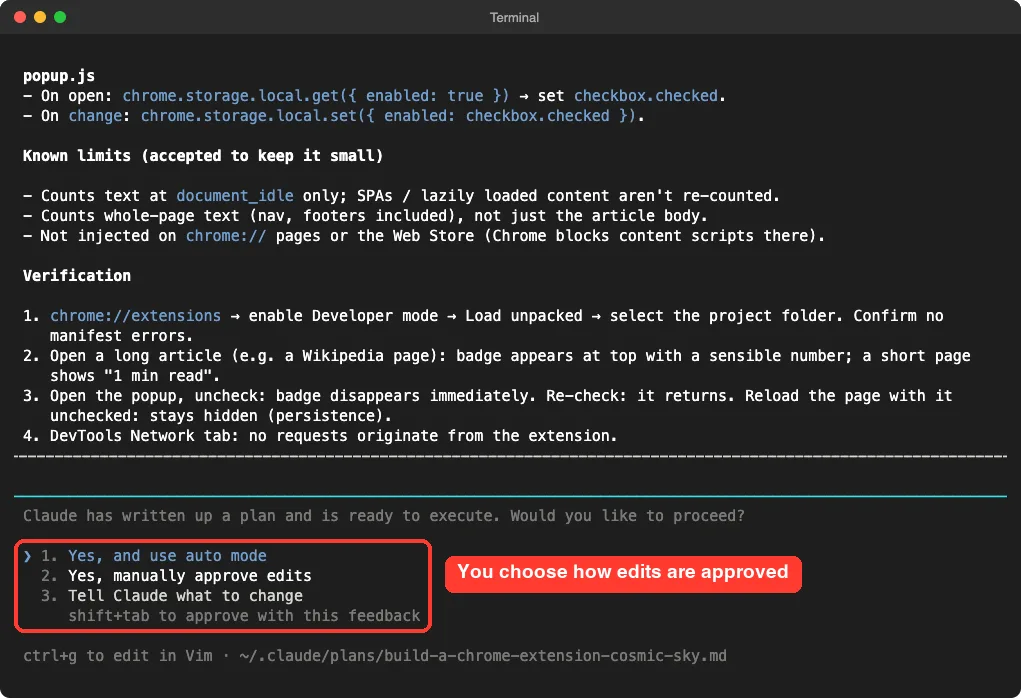This screenshot has height=698, width=1021.
Task: Click the 'Open a long article' verification step
Action: point(496,365)
